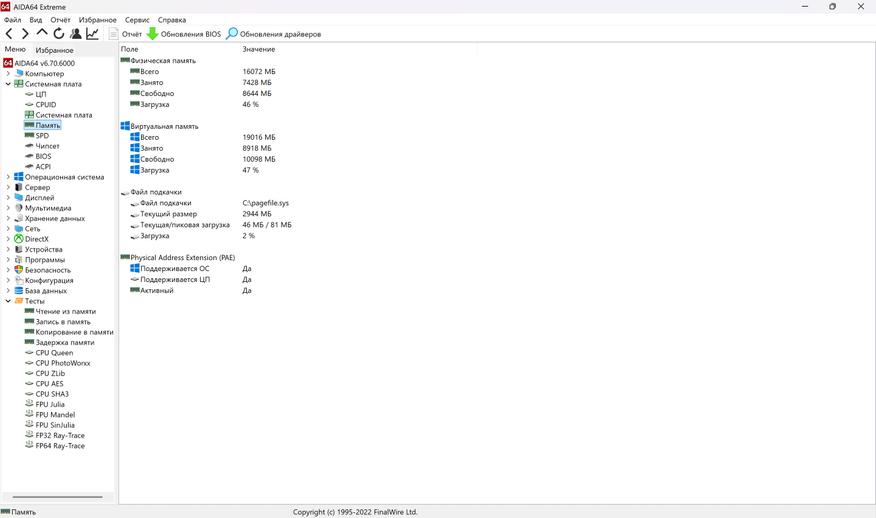This screenshot has height=518, width=876.
Task: Open the graph/benchmark results icon in the toolbar
Action: (x=92, y=34)
